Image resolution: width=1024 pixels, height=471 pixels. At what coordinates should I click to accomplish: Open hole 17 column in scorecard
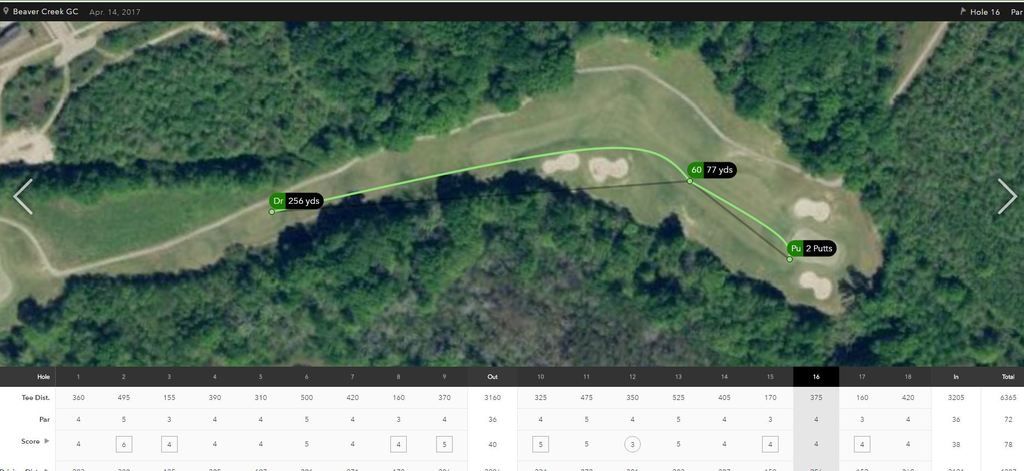tap(862, 377)
